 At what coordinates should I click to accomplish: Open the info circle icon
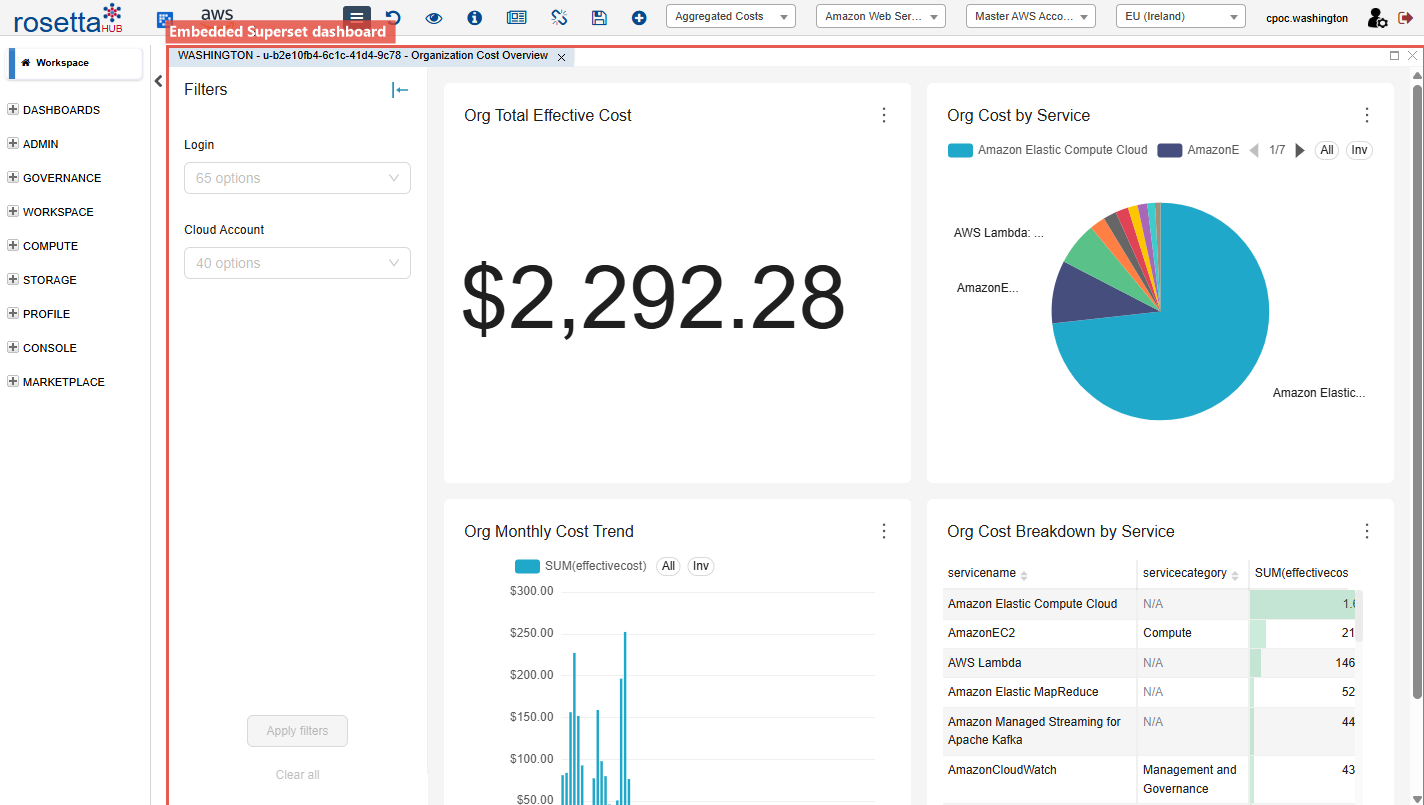(474, 17)
